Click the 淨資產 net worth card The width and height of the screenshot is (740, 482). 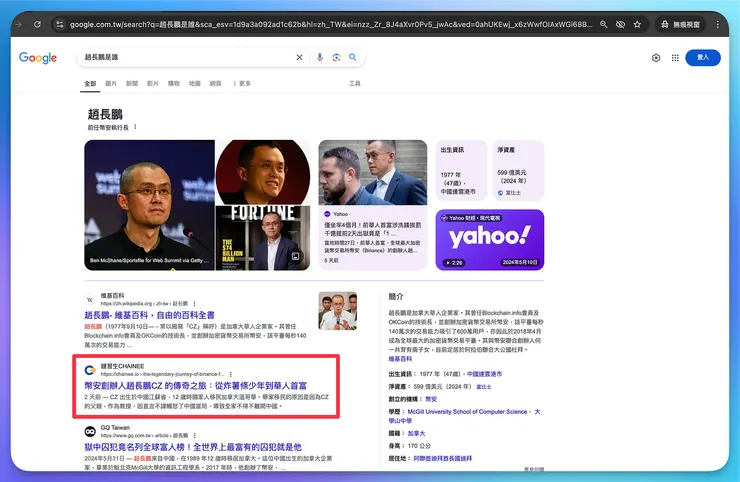[518, 170]
